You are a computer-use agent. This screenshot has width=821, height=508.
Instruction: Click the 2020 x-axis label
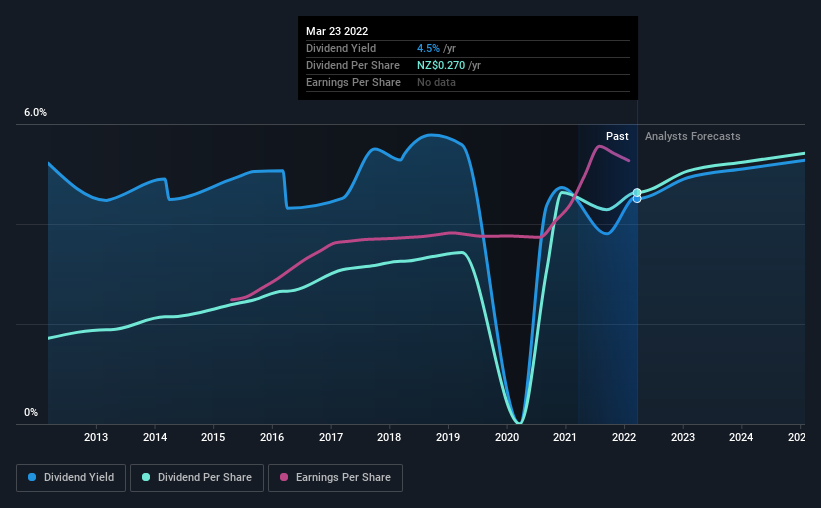pyautogui.click(x=507, y=437)
